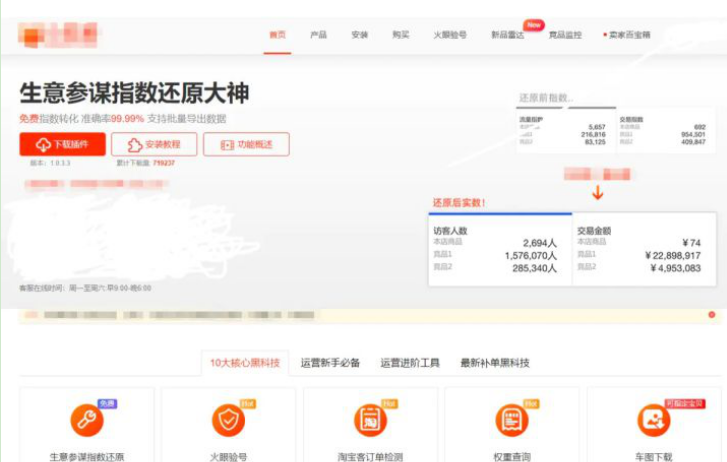Click the Hot badge on 权重查询 card
The height and width of the screenshot is (462, 727).
[531, 404]
